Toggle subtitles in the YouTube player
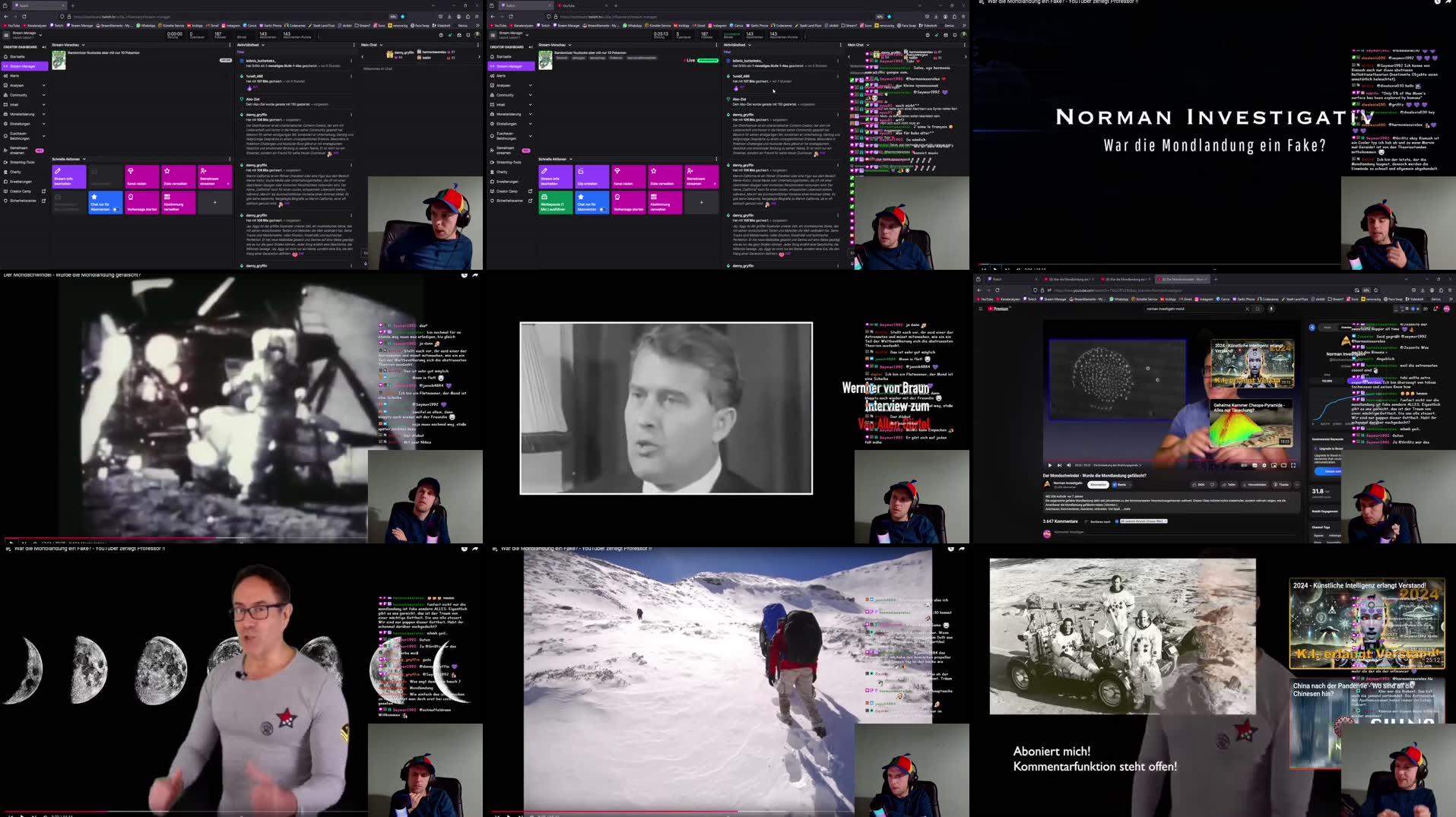 click(x=1255, y=465)
